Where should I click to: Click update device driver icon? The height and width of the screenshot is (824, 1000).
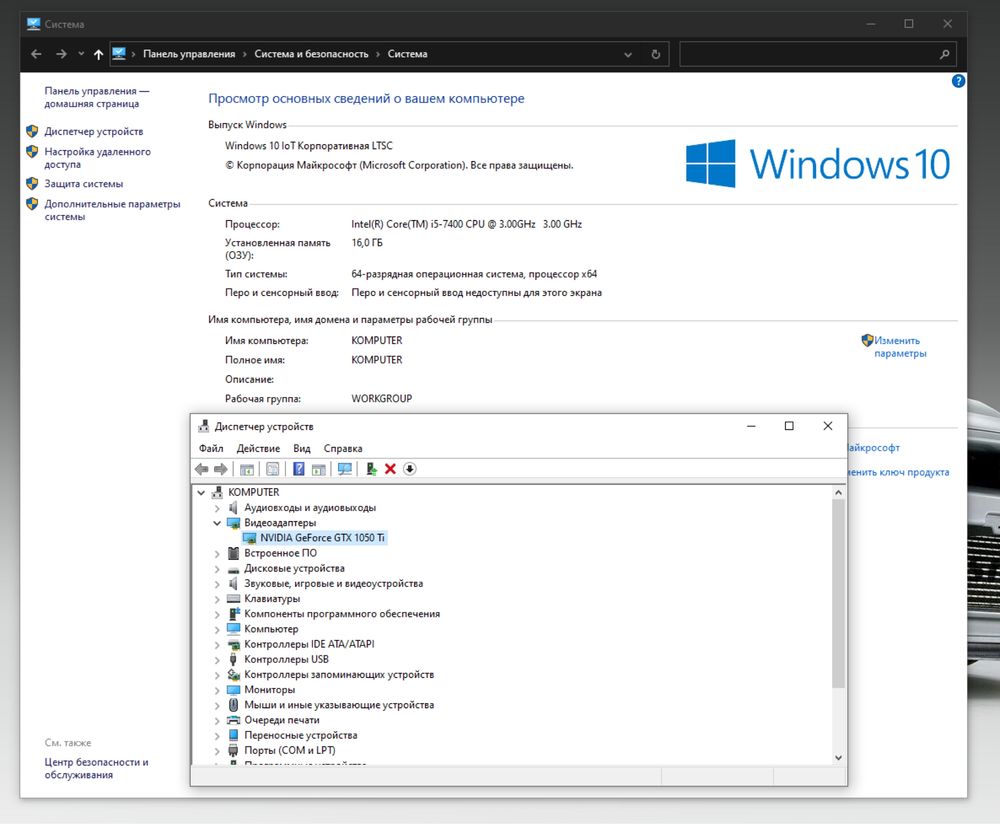tap(371, 469)
